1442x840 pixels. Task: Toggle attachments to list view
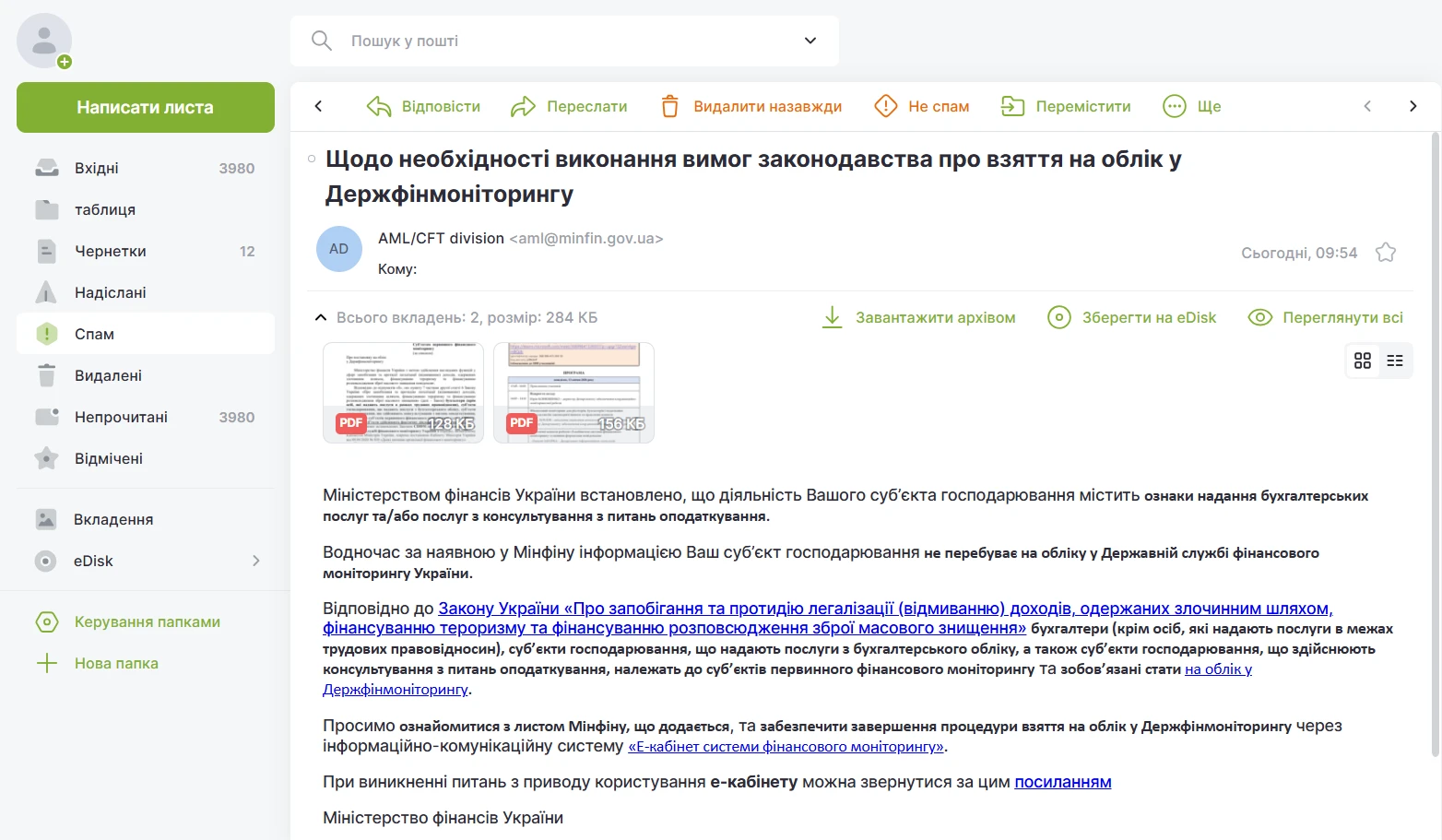[1395, 361]
